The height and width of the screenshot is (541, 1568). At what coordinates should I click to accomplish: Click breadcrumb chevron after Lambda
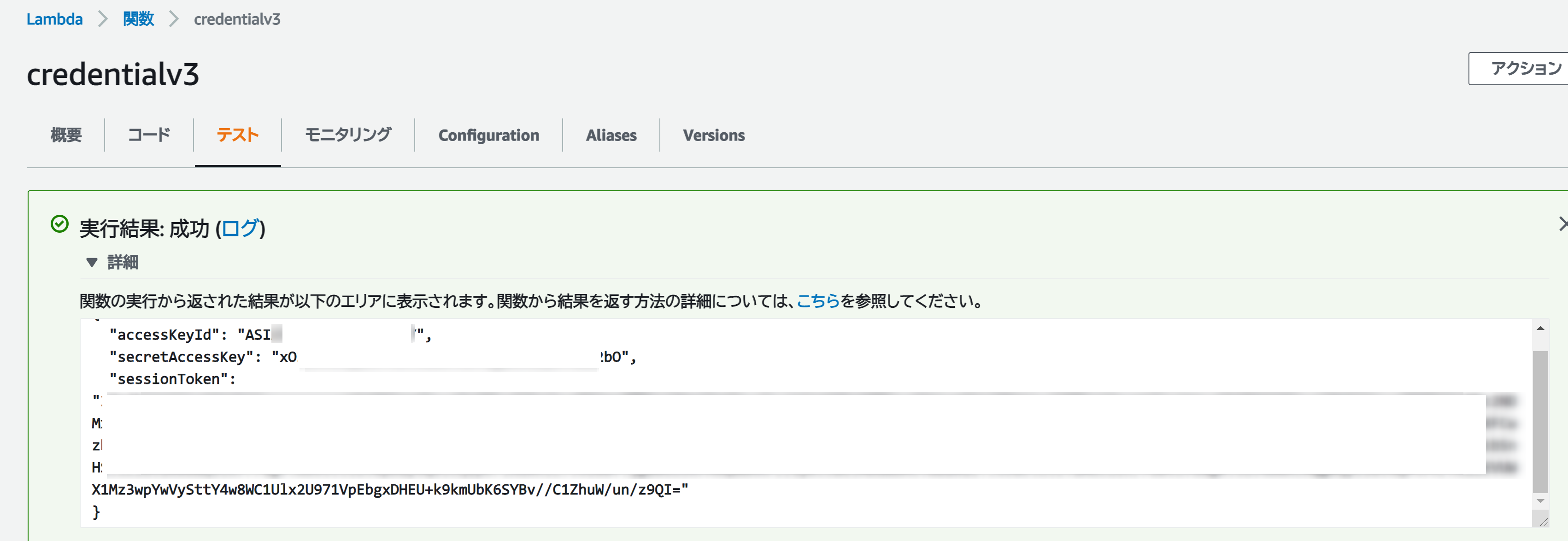103,19
